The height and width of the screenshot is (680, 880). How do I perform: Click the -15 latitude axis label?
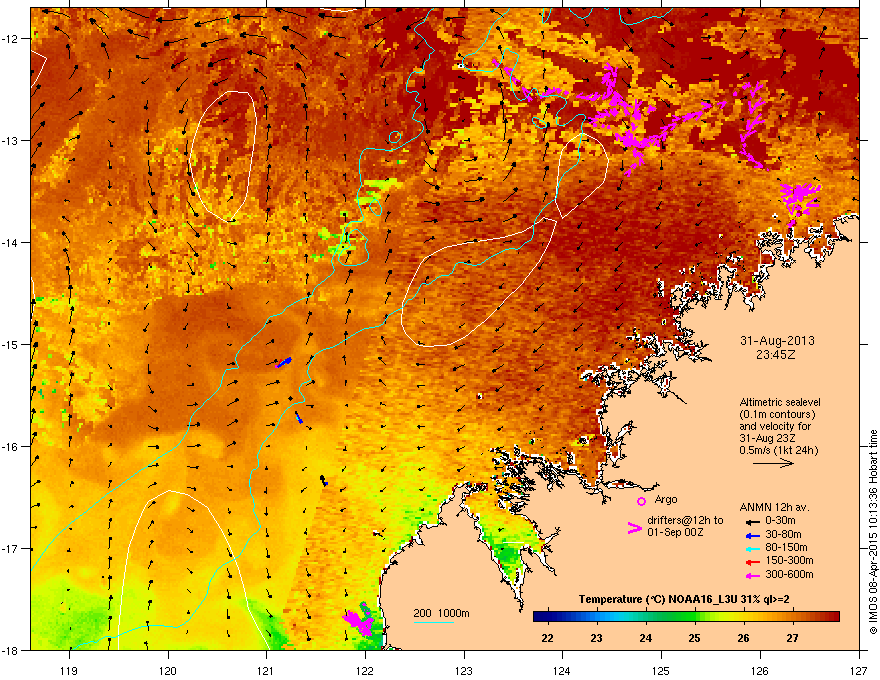tap(11, 344)
